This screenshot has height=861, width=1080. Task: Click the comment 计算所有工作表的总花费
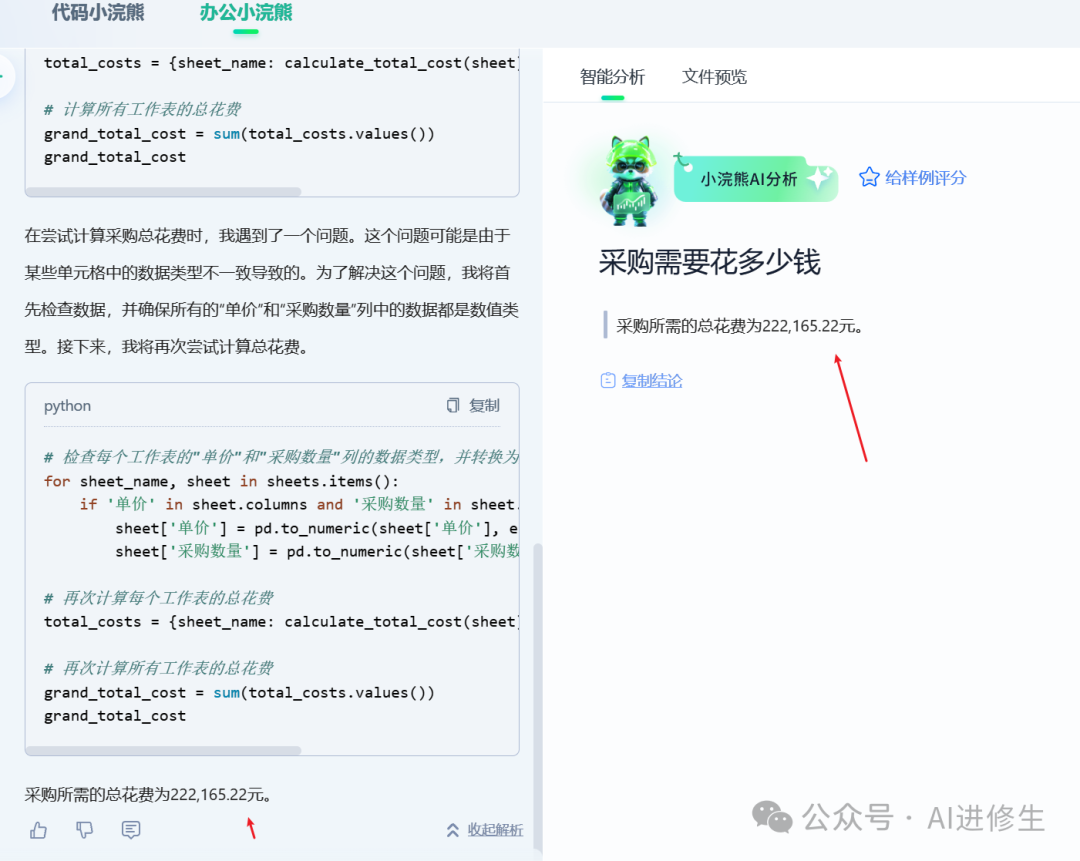pos(143,110)
